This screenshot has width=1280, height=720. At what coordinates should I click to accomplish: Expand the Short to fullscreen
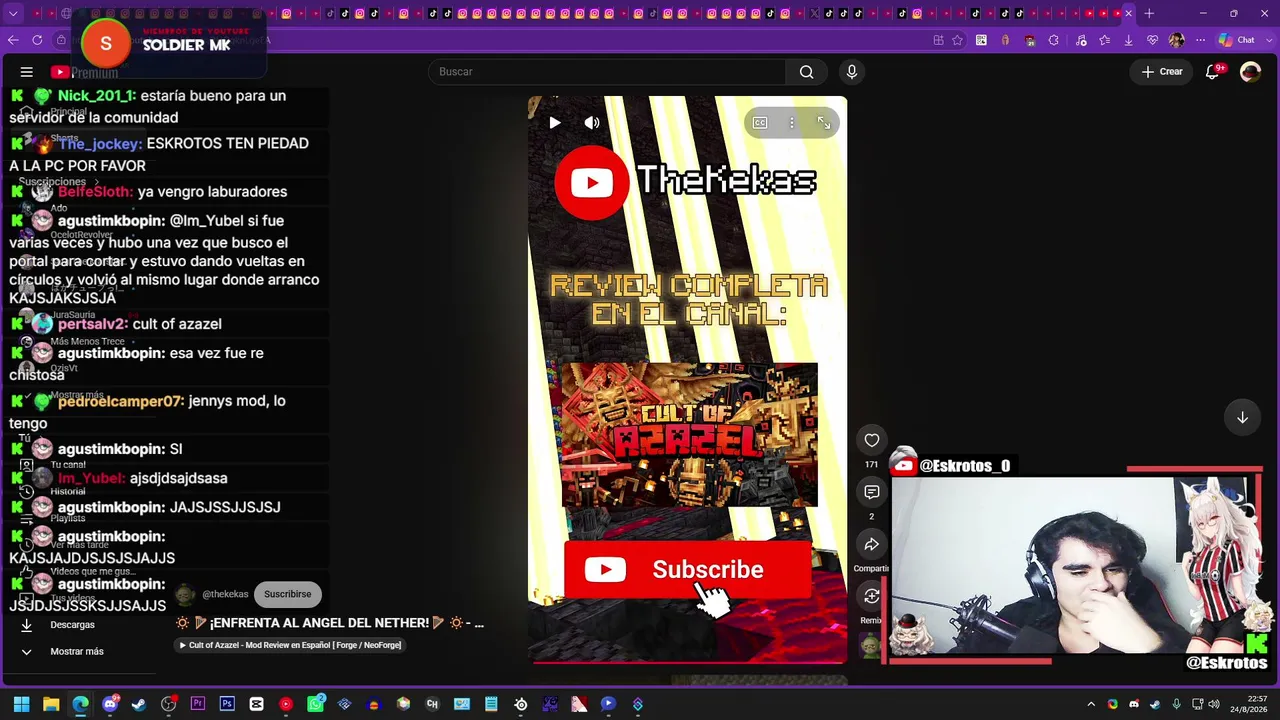(823, 123)
